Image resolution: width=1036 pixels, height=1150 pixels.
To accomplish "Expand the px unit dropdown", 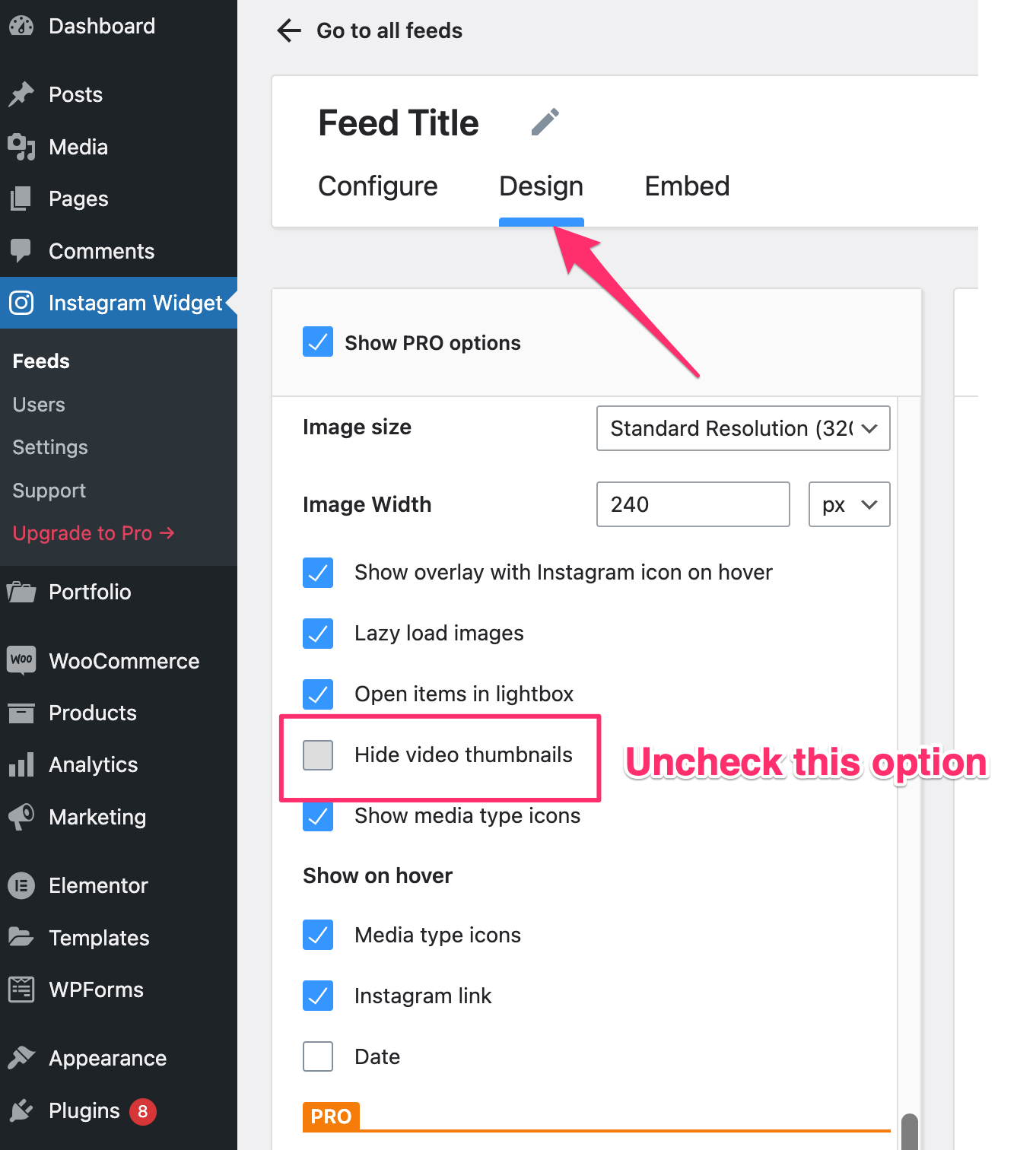I will tap(849, 504).
